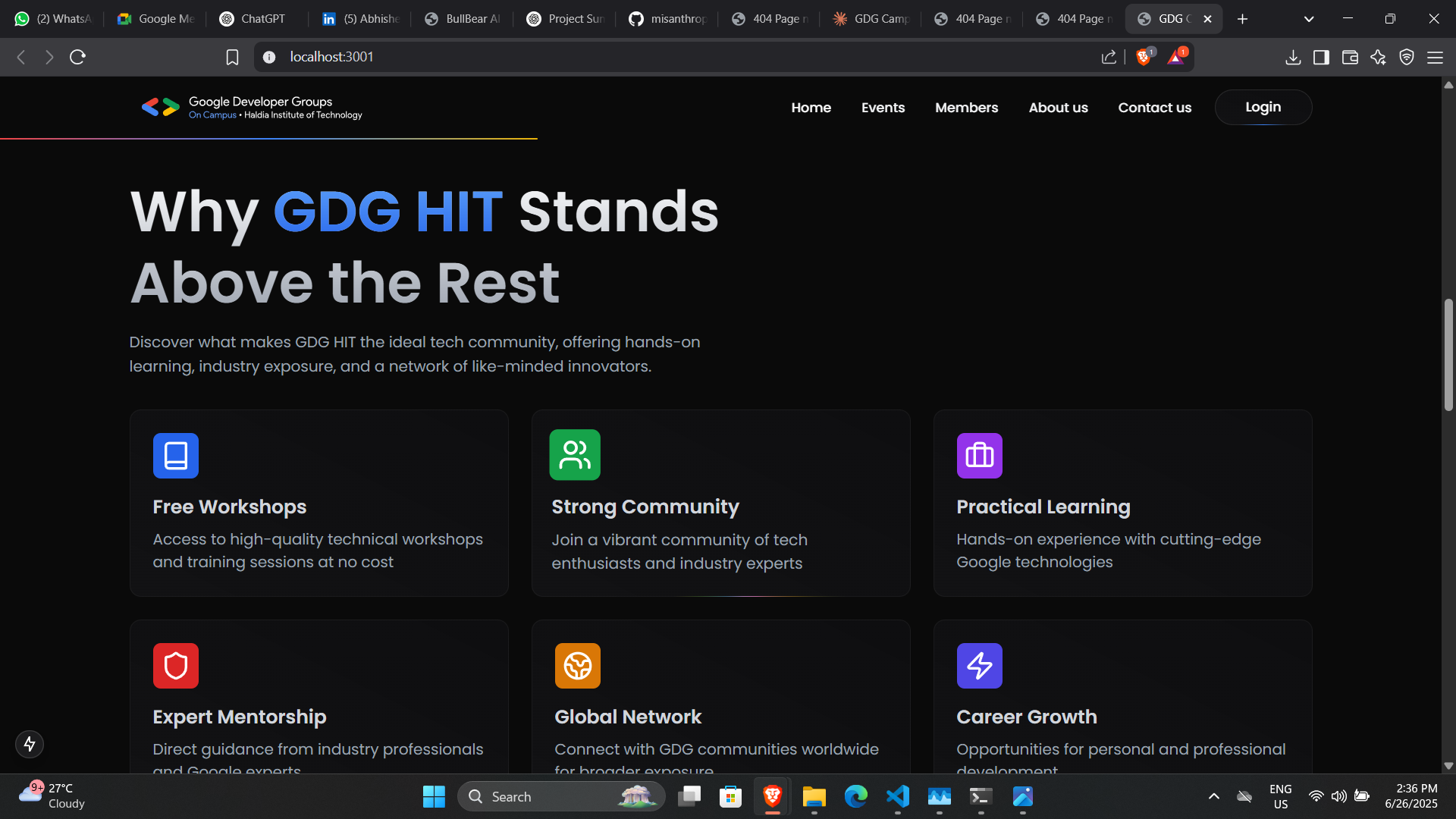The width and height of the screenshot is (1456, 819).
Task: Click the Career Growth lightning icon
Action: point(980,666)
